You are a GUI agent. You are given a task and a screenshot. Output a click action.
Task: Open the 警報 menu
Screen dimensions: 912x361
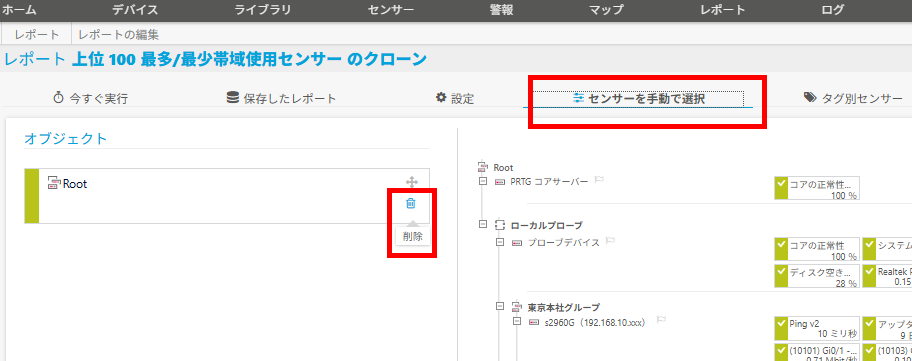coord(501,10)
